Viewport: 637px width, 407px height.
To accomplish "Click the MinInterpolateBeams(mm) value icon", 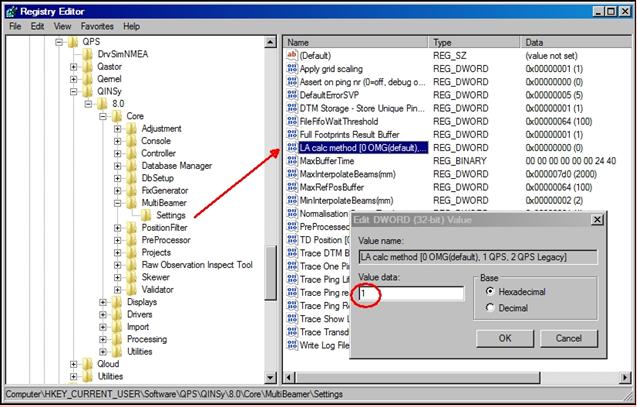I will (292, 200).
